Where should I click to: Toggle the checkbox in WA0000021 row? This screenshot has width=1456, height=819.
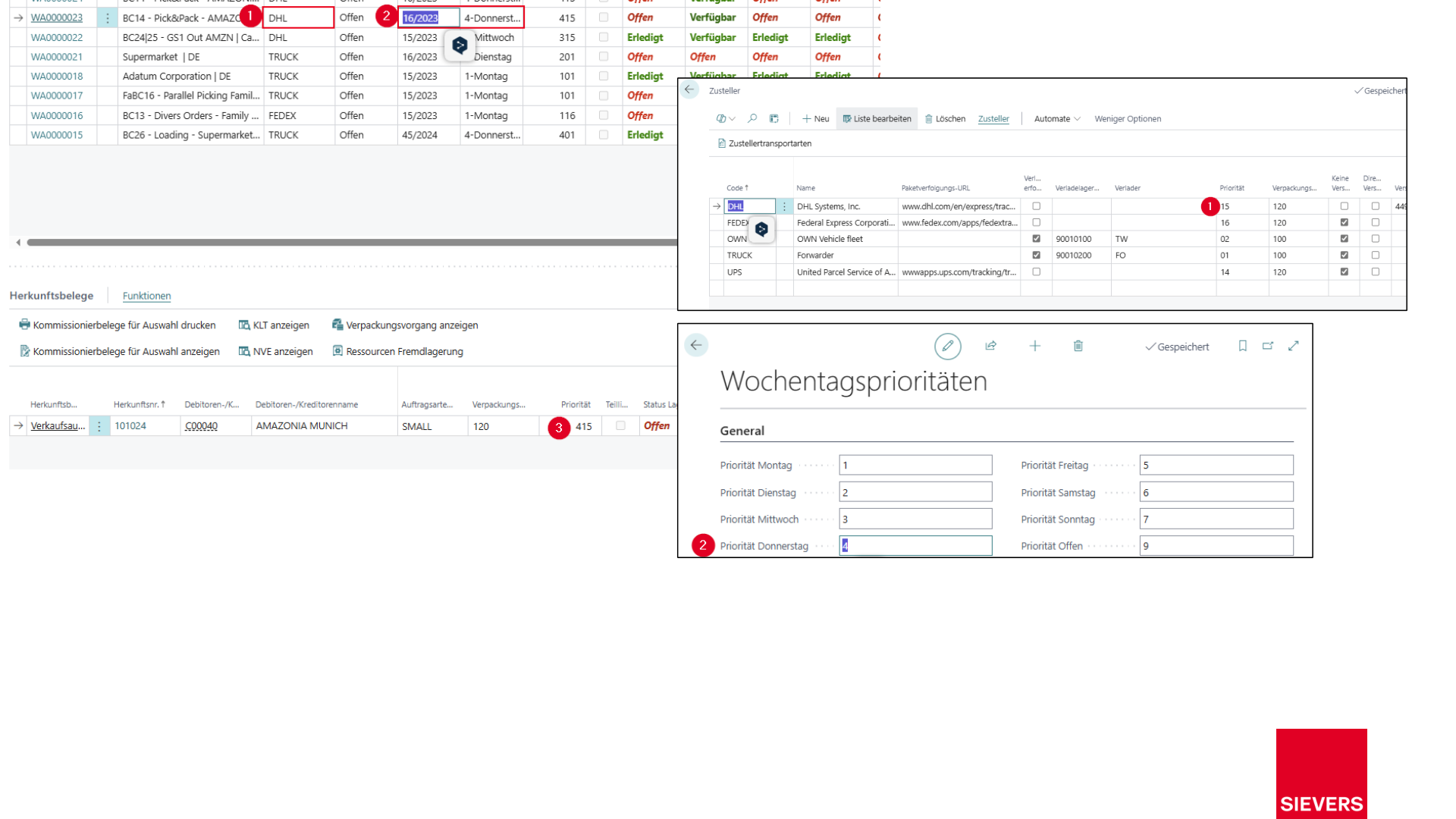pos(604,56)
